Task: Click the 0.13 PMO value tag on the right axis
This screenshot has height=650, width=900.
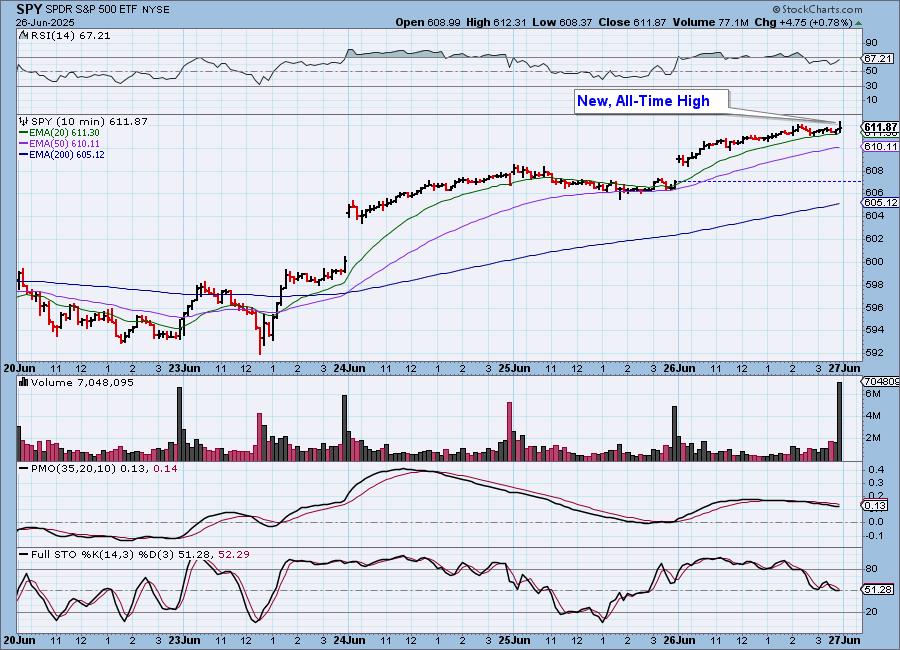Action: [875, 505]
